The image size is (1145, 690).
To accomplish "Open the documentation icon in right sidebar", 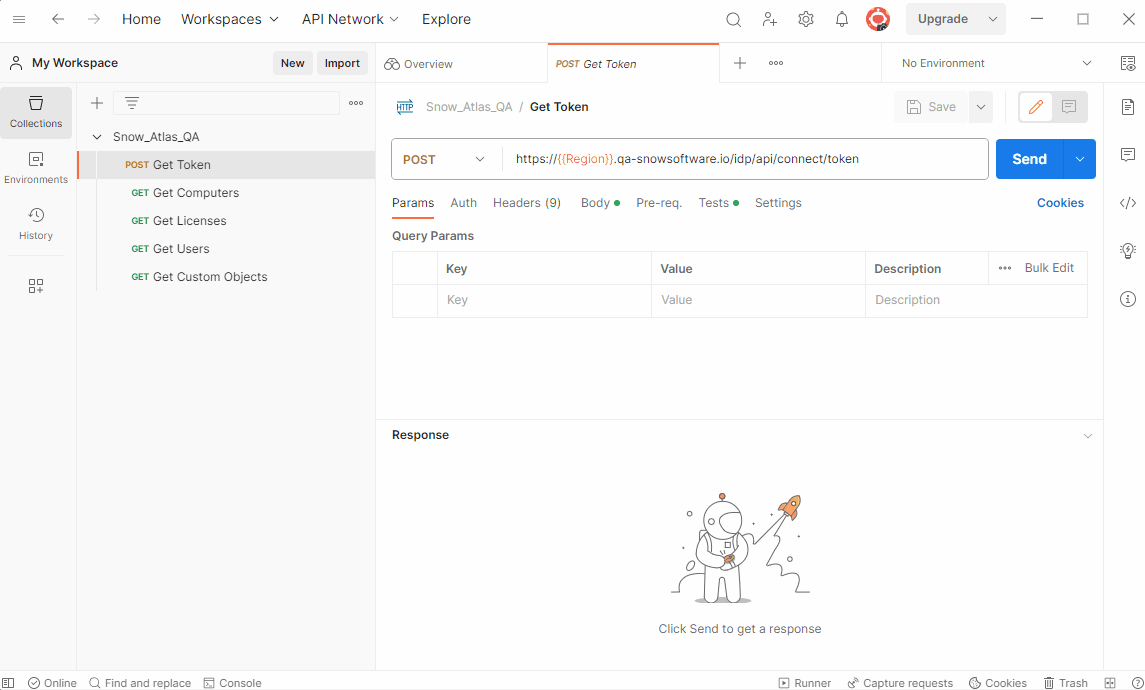I will click(x=1127, y=107).
